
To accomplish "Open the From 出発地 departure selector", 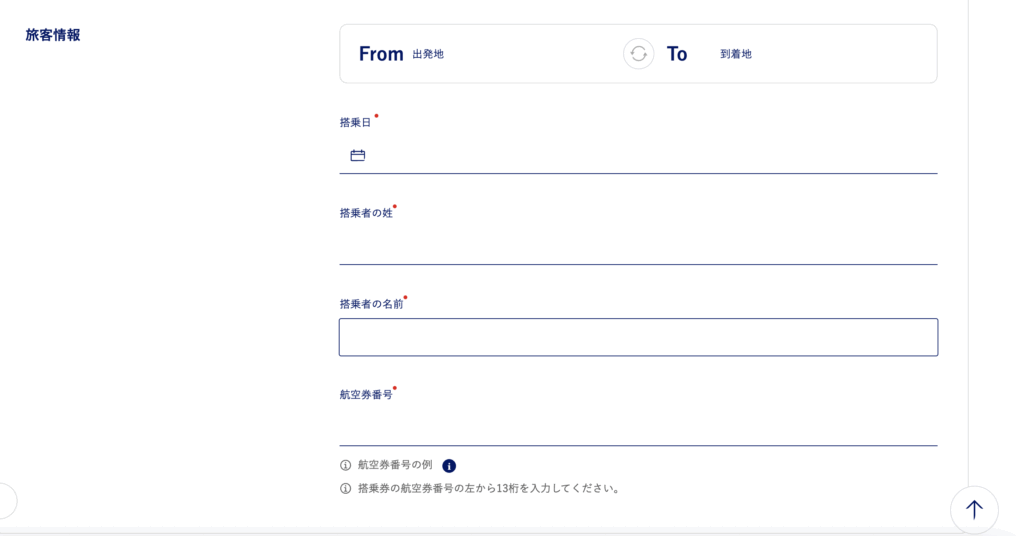I will (x=482, y=54).
